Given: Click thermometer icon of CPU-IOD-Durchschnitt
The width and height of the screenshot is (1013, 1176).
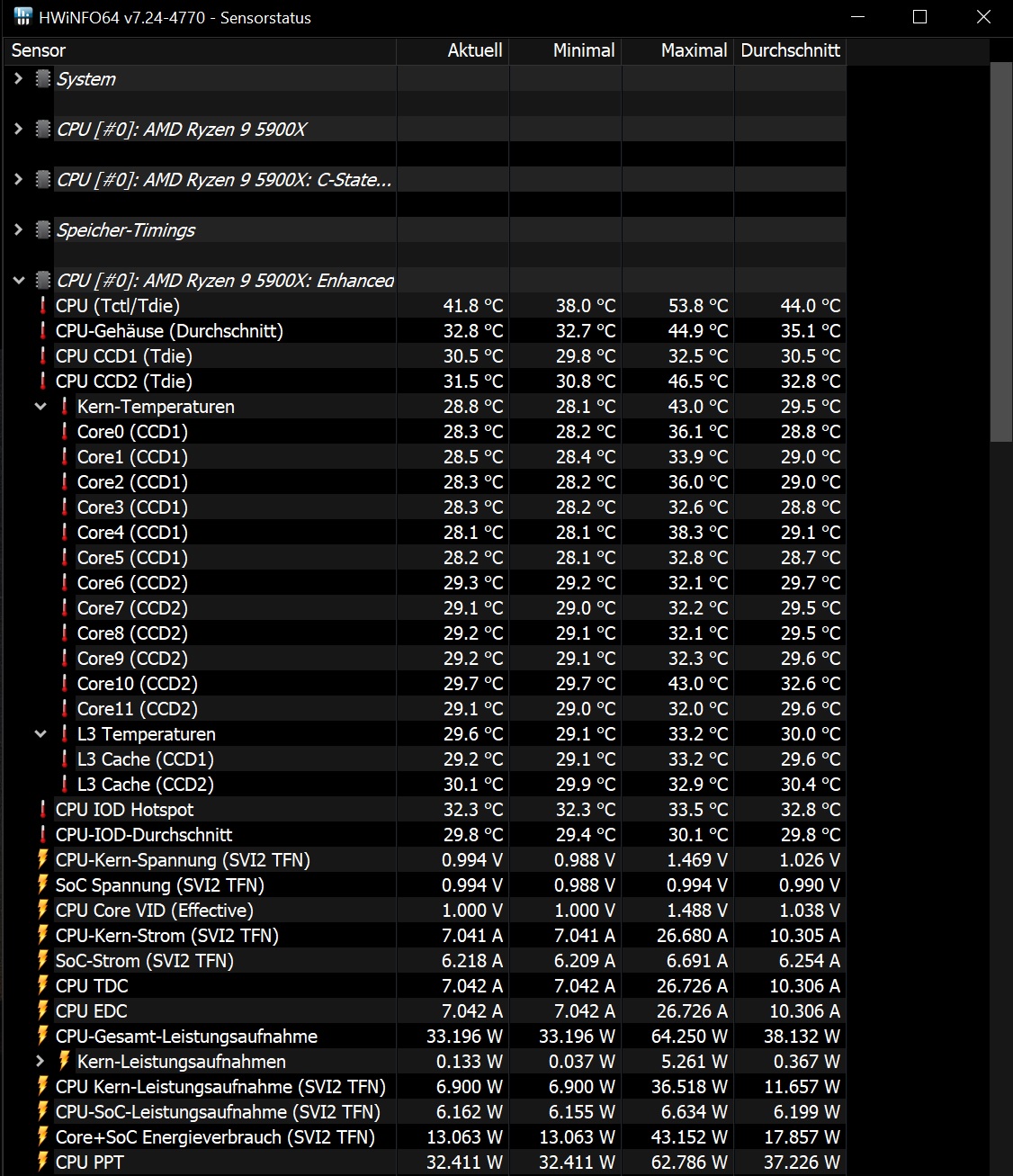Looking at the screenshot, I should pyautogui.click(x=42, y=834).
